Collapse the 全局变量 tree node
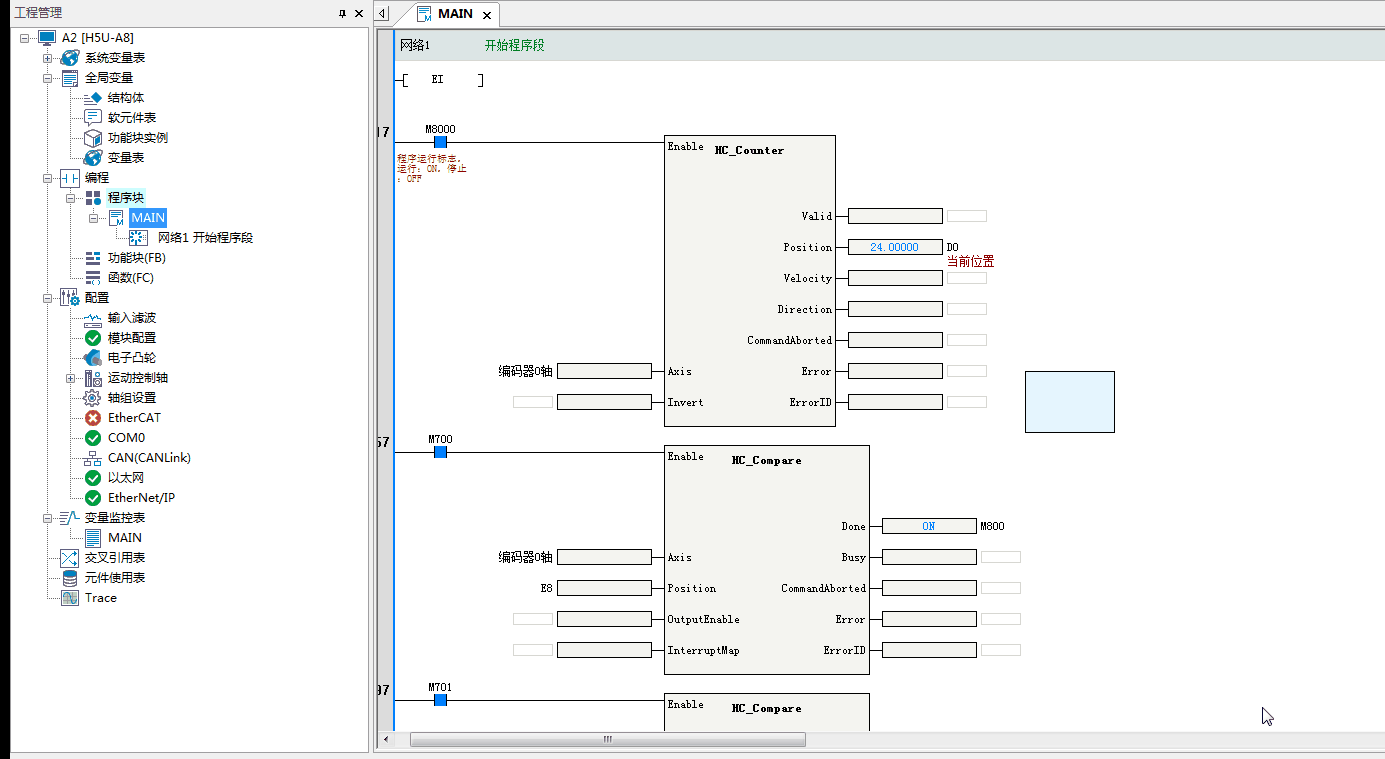The height and width of the screenshot is (759, 1385). pyautogui.click(x=47, y=78)
